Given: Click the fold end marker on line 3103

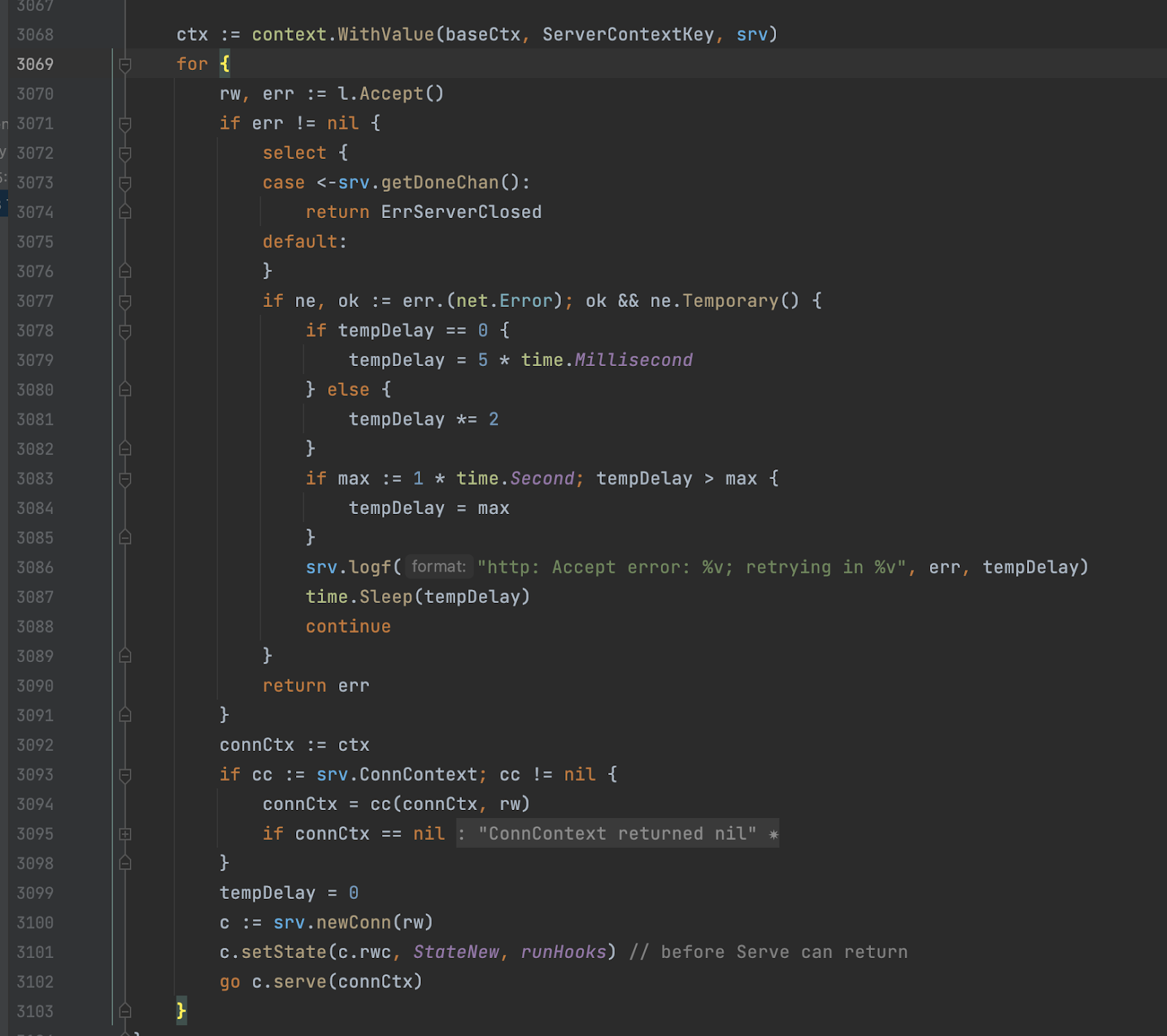Looking at the screenshot, I should pyautogui.click(x=125, y=1011).
